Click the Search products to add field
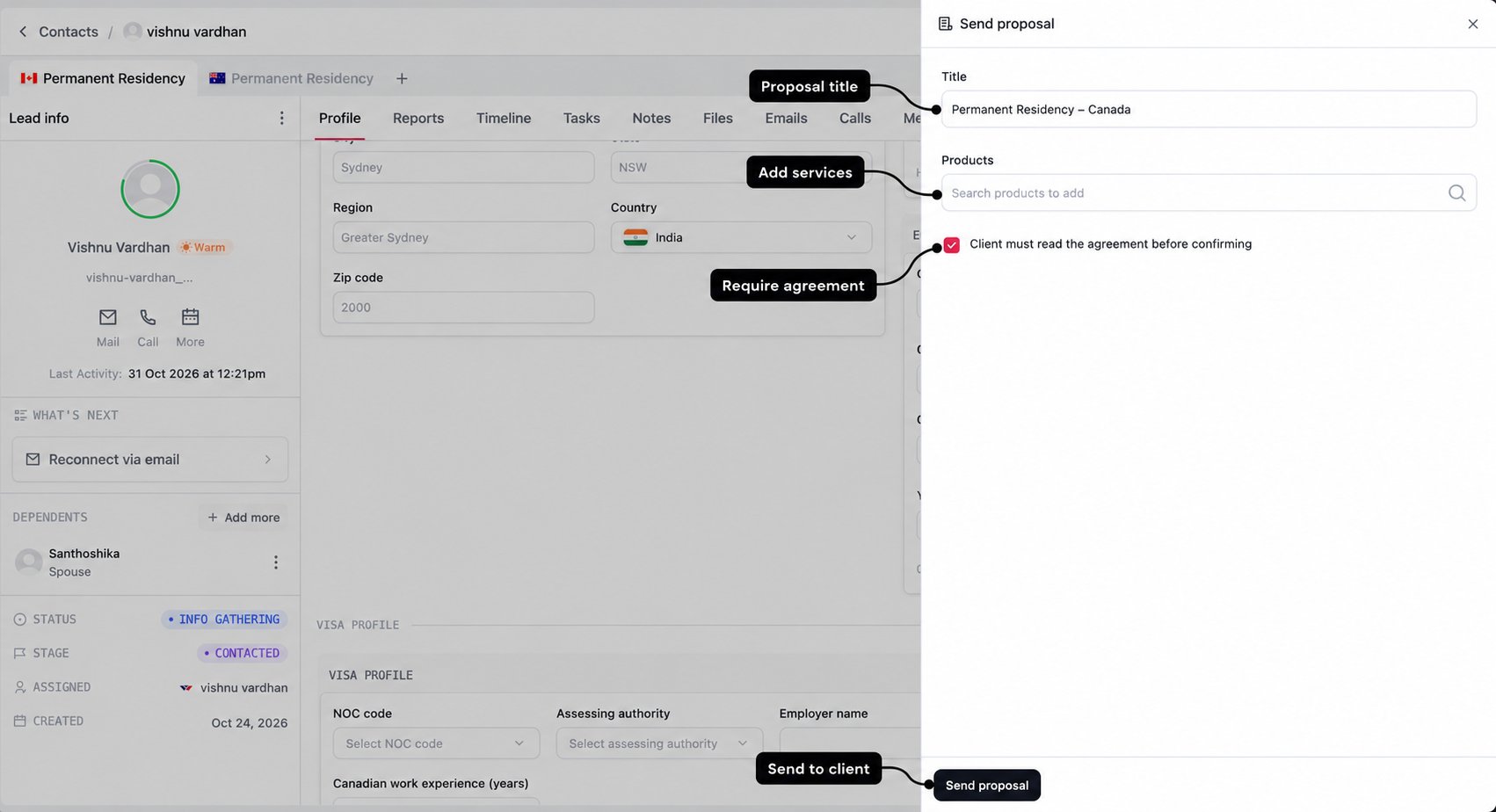1496x812 pixels. (1209, 192)
